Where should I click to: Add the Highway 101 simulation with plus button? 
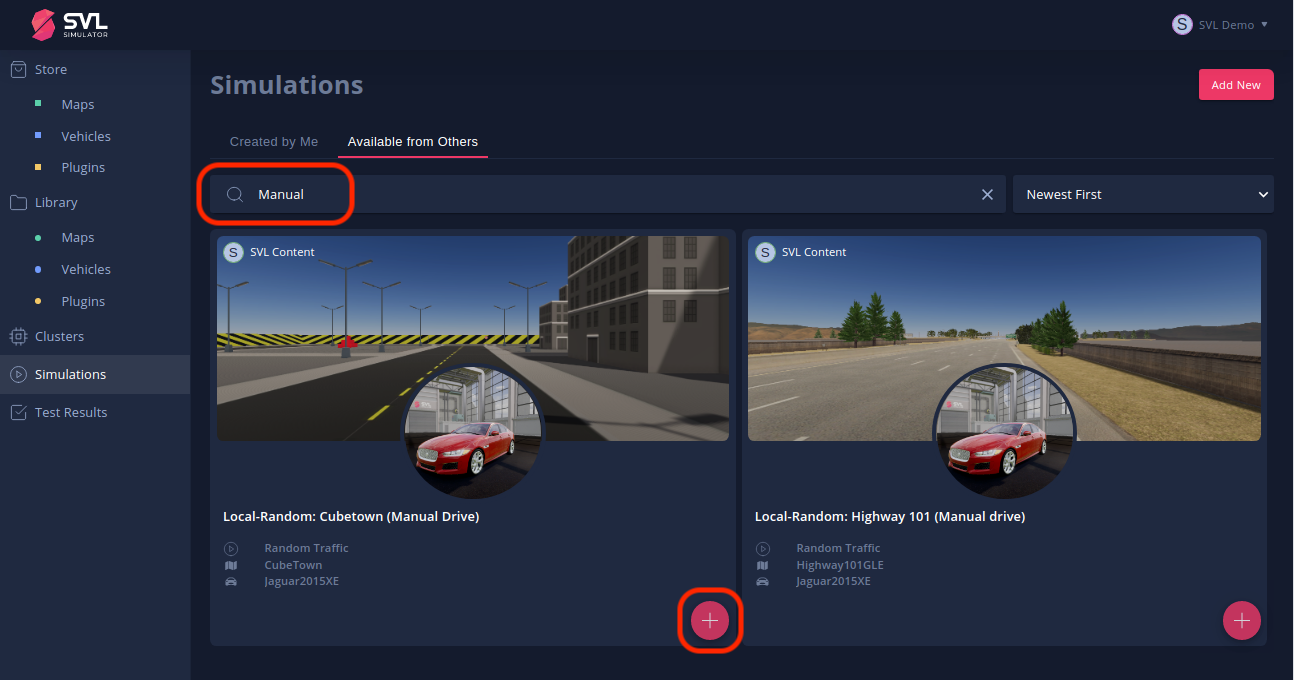point(1242,621)
